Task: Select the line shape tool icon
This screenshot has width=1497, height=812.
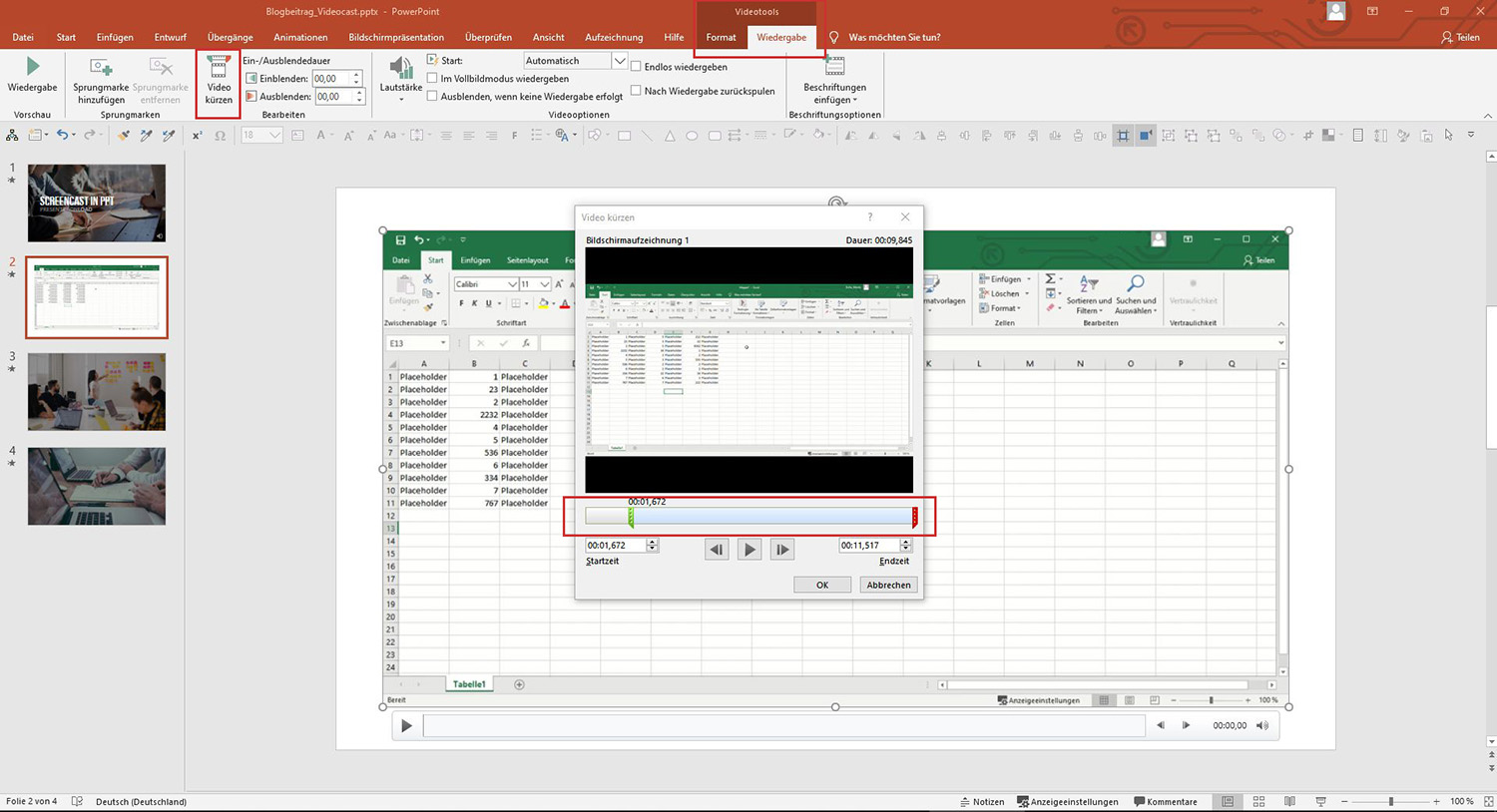Action: click(647, 136)
